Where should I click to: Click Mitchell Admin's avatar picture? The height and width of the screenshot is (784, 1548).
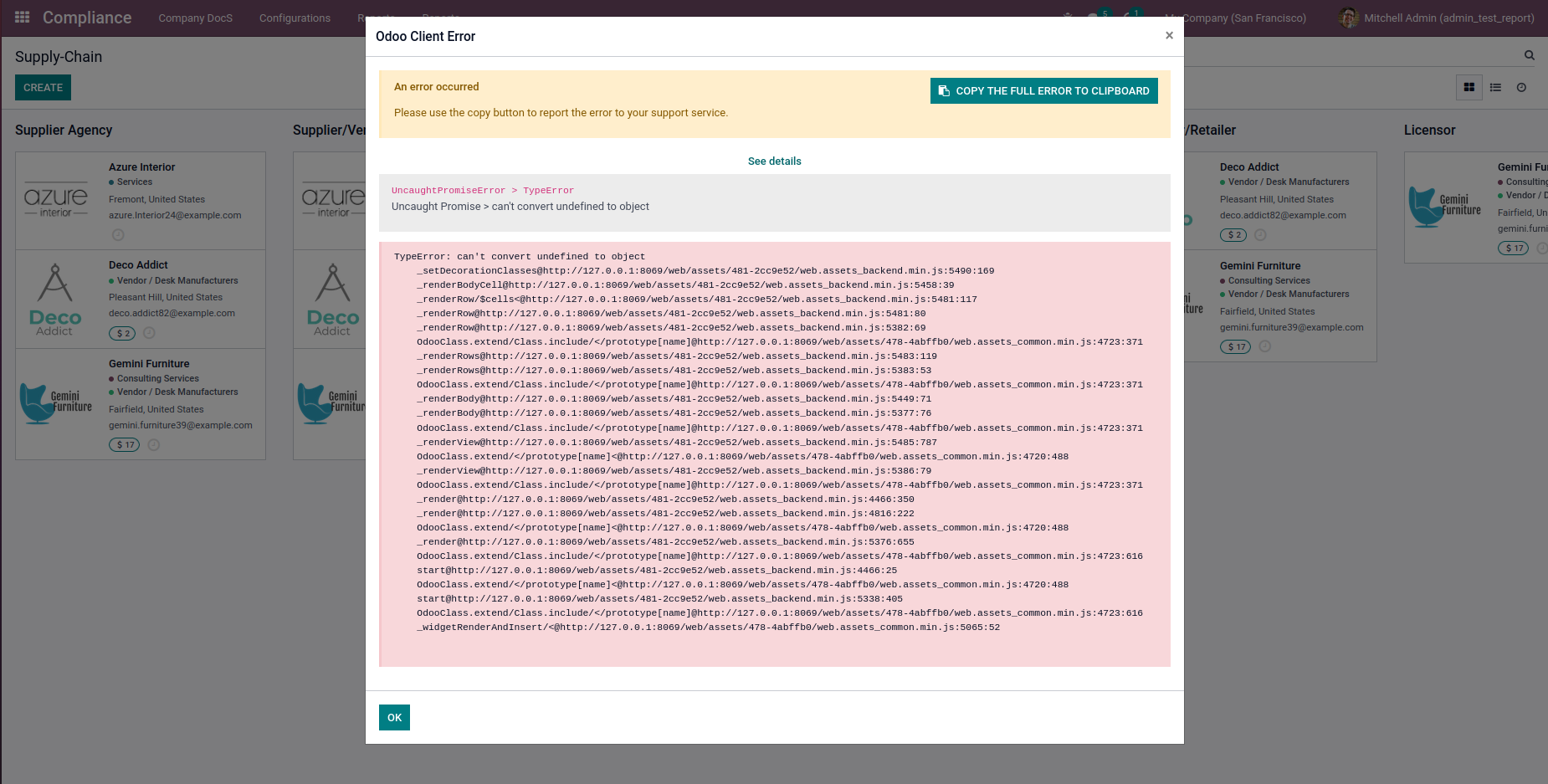coord(1348,18)
